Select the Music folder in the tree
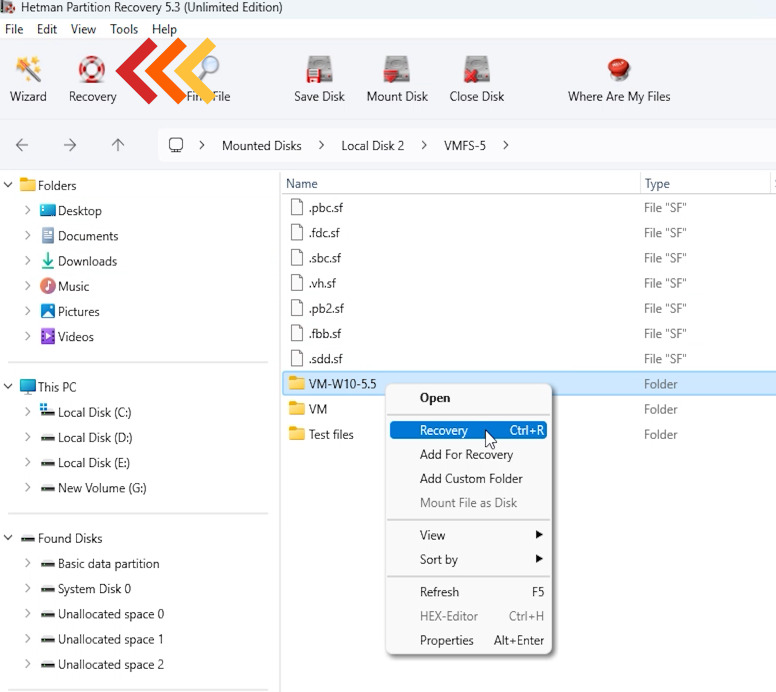 tap(73, 287)
